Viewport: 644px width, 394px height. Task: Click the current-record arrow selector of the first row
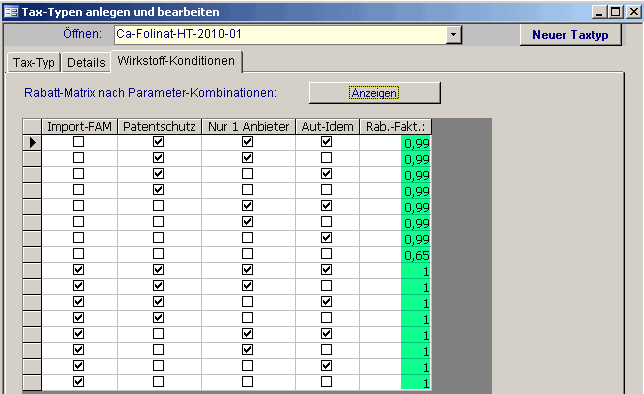32,143
